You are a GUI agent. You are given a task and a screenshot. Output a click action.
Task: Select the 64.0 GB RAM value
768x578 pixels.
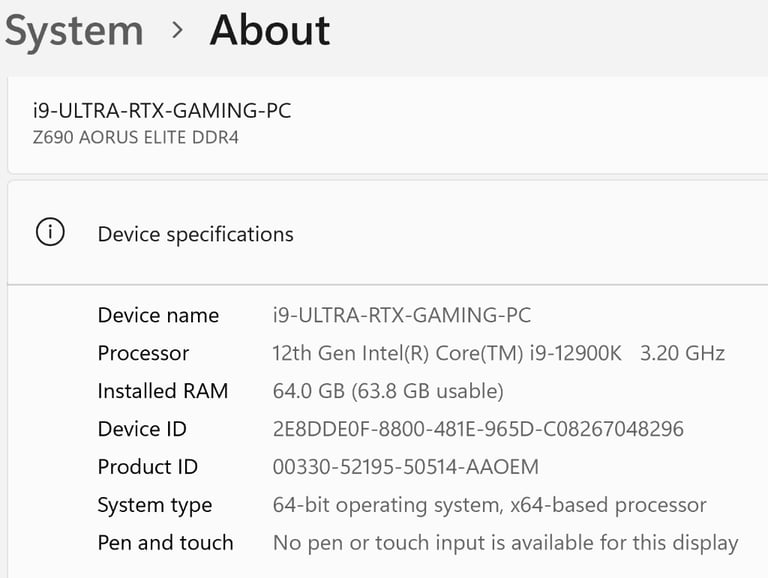pyautogui.click(x=388, y=391)
